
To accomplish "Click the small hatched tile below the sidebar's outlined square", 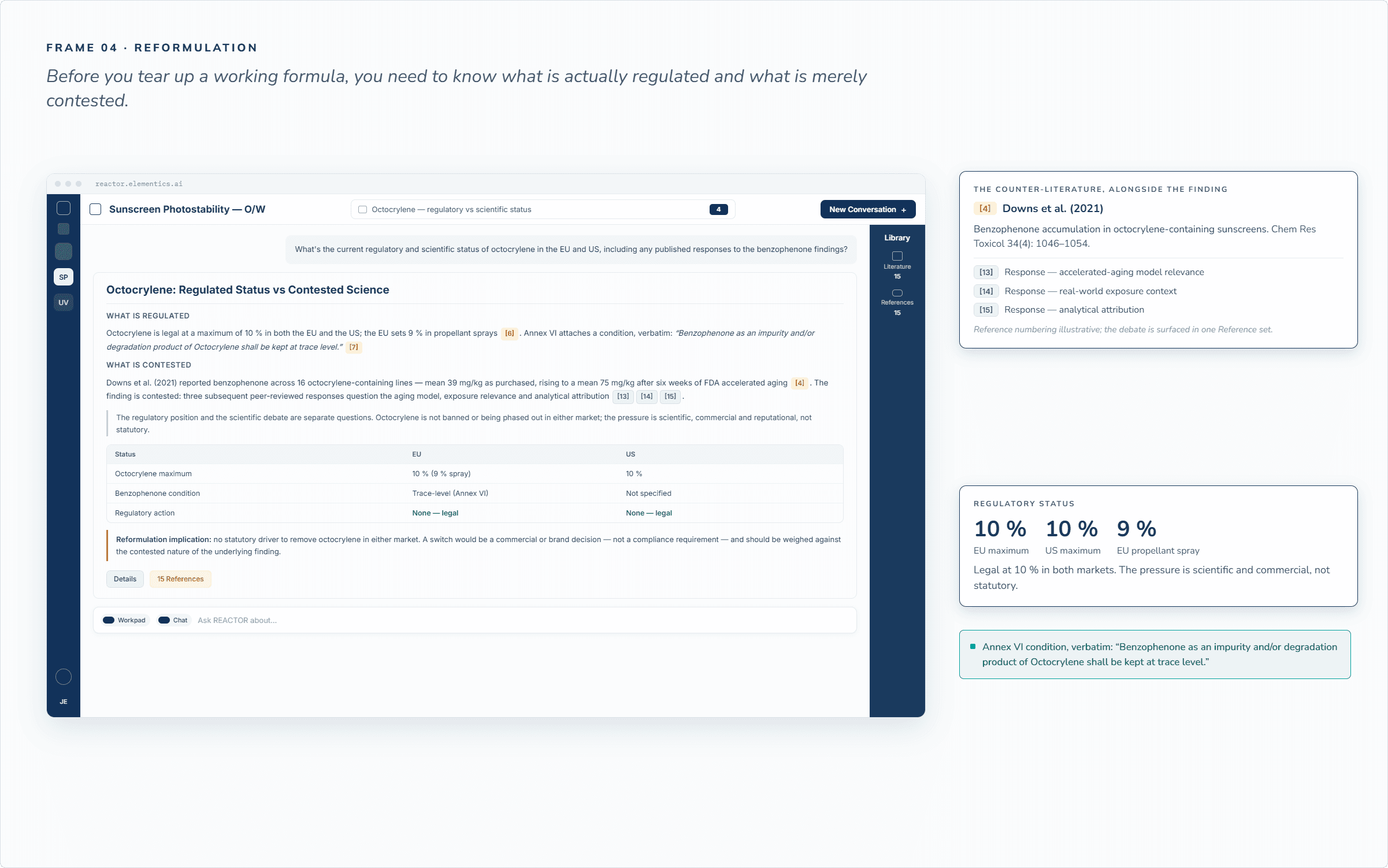I will (64, 229).
